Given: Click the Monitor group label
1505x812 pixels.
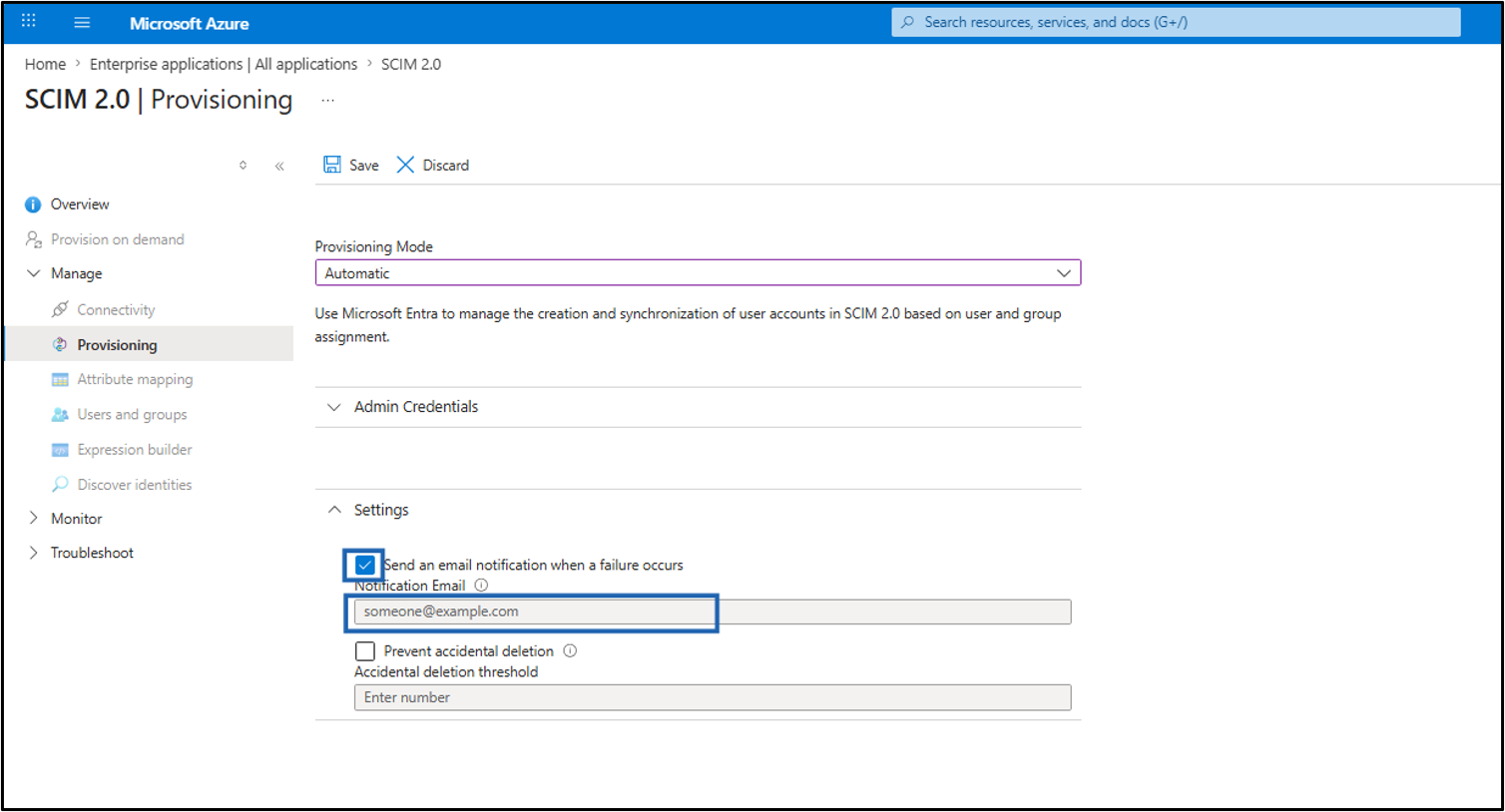Looking at the screenshot, I should pos(77,519).
